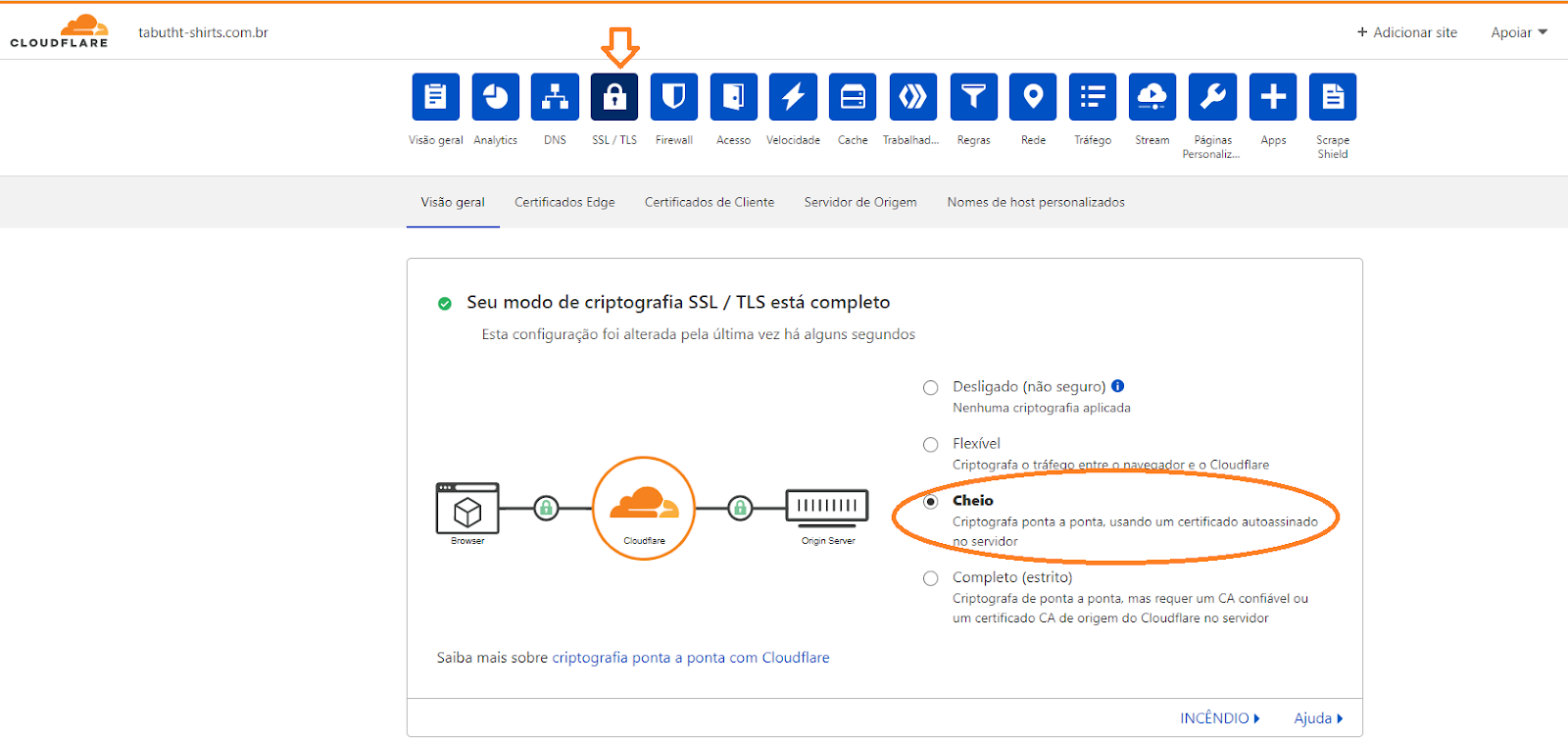
Task: Switch to Servidor de Origem tab
Action: point(860,202)
